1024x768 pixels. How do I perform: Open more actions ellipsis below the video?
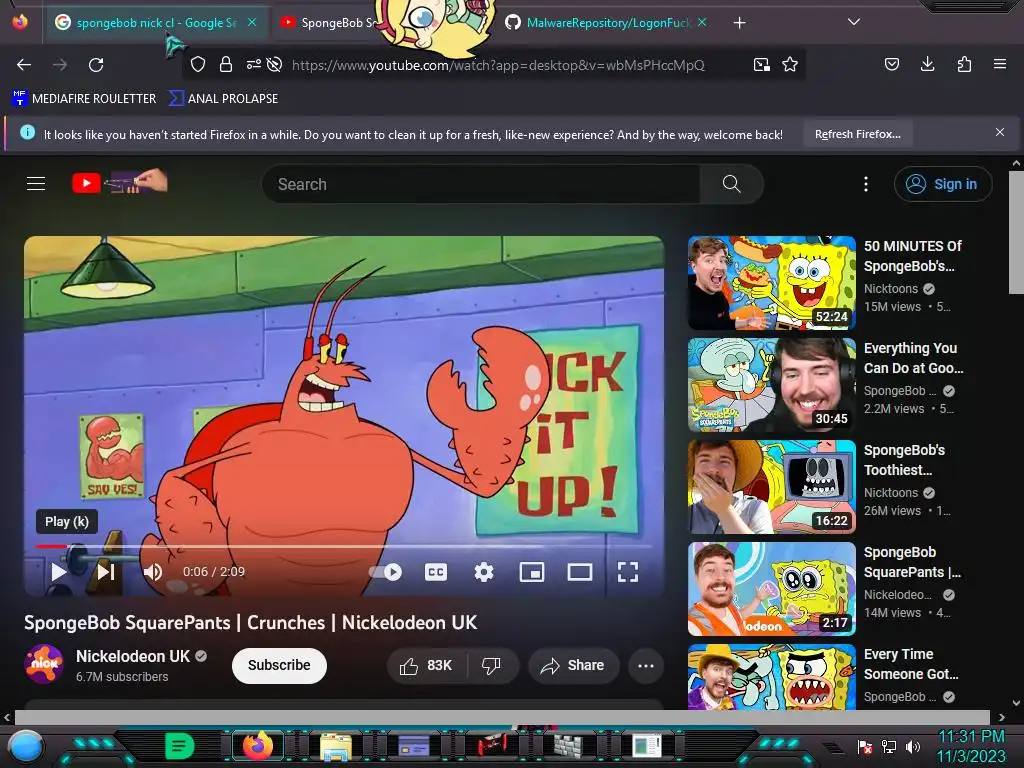click(x=646, y=665)
